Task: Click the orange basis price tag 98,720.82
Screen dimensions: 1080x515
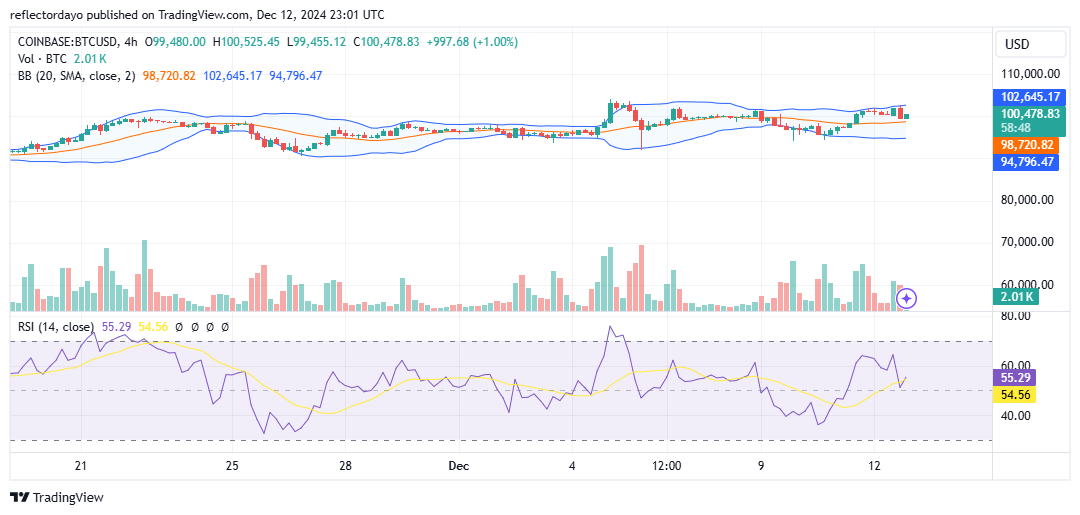Action: pyautogui.click(x=1024, y=145)
